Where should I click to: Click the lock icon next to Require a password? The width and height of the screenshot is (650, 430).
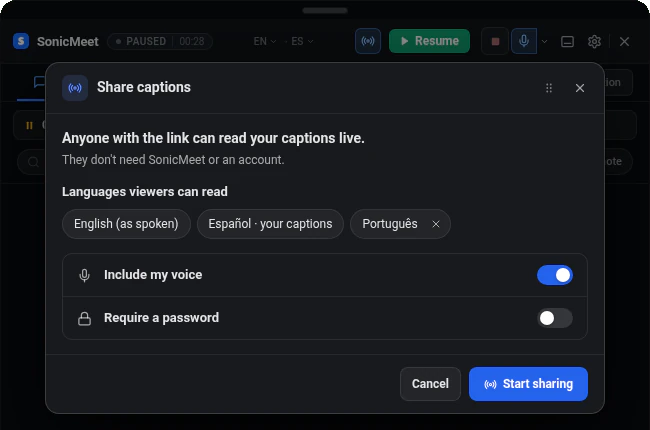(84, 318)
